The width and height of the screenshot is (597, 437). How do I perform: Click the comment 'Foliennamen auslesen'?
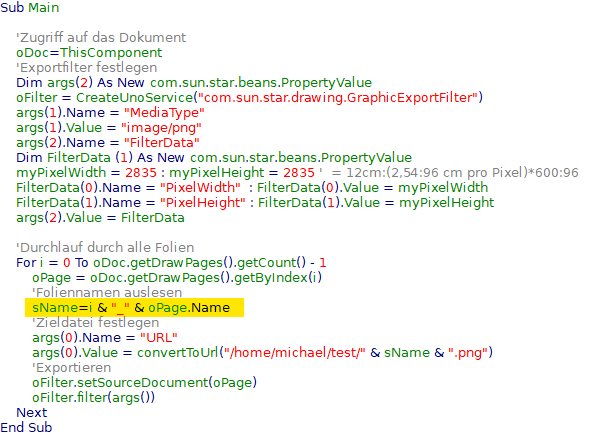click(107, 293)
